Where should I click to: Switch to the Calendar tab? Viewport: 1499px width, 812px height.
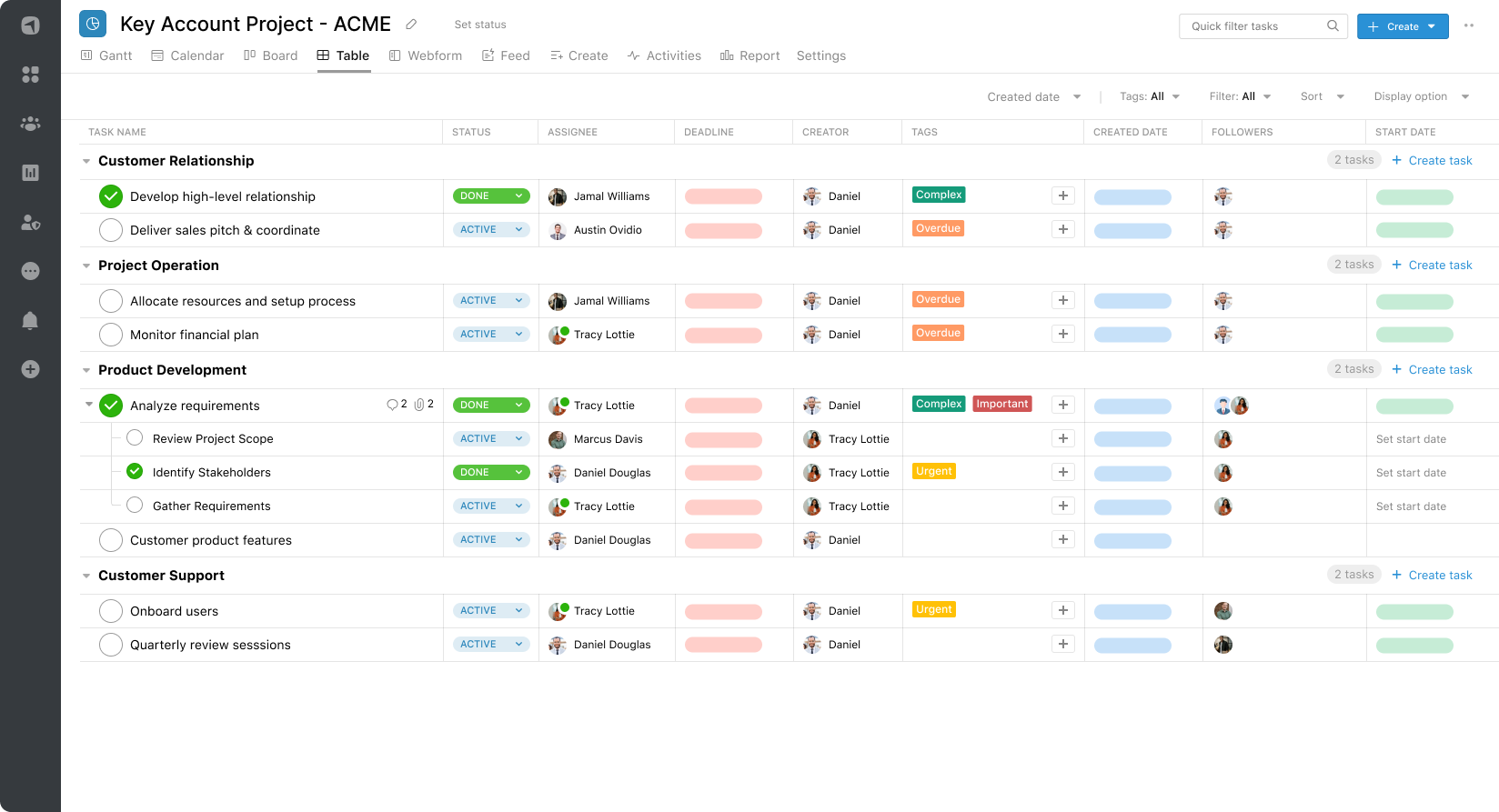(187, 55)
